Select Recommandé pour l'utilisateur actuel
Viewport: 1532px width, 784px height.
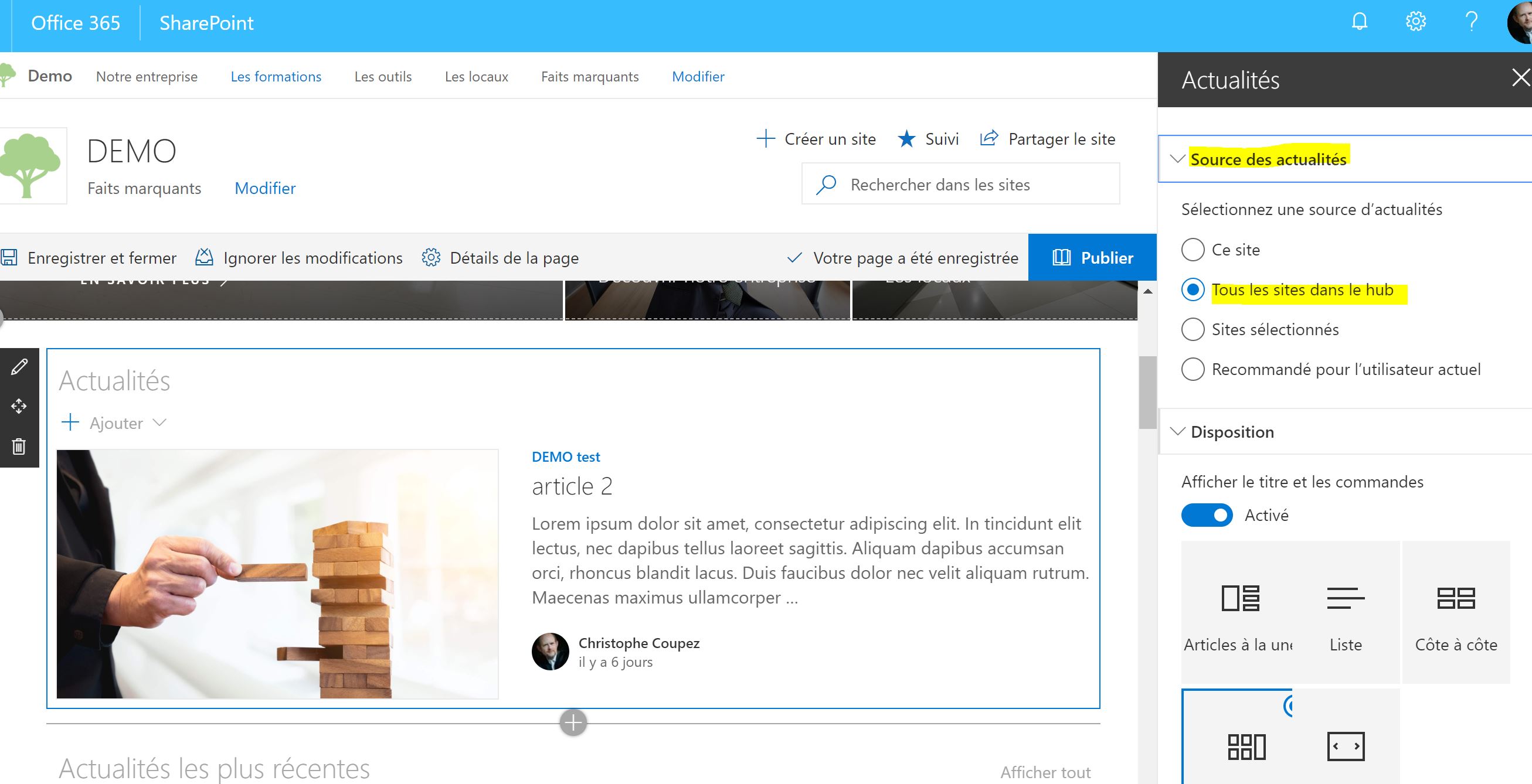pyautogui.click(x=1193, y=369)
